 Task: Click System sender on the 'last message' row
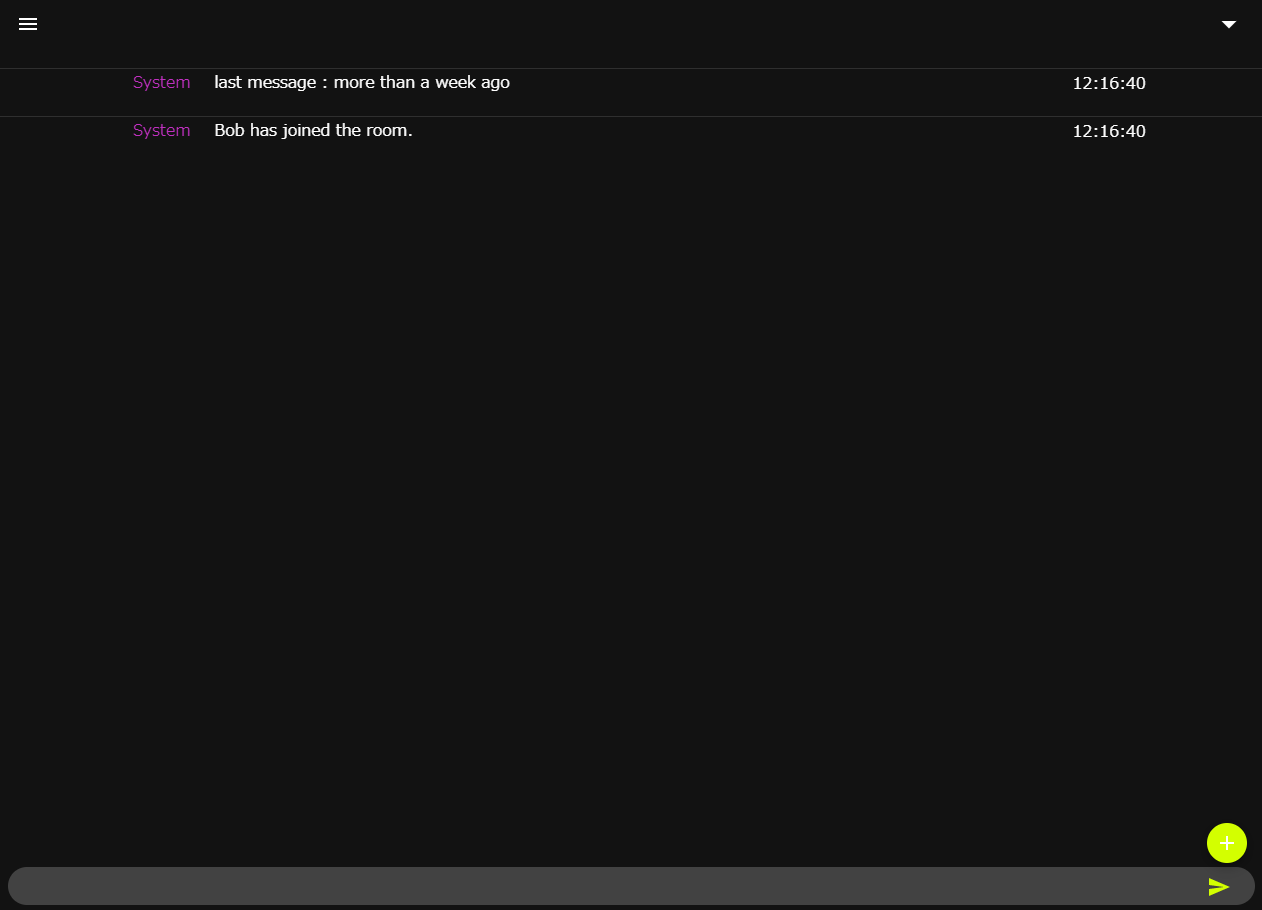pyautogui.click(x=161, y=83)
